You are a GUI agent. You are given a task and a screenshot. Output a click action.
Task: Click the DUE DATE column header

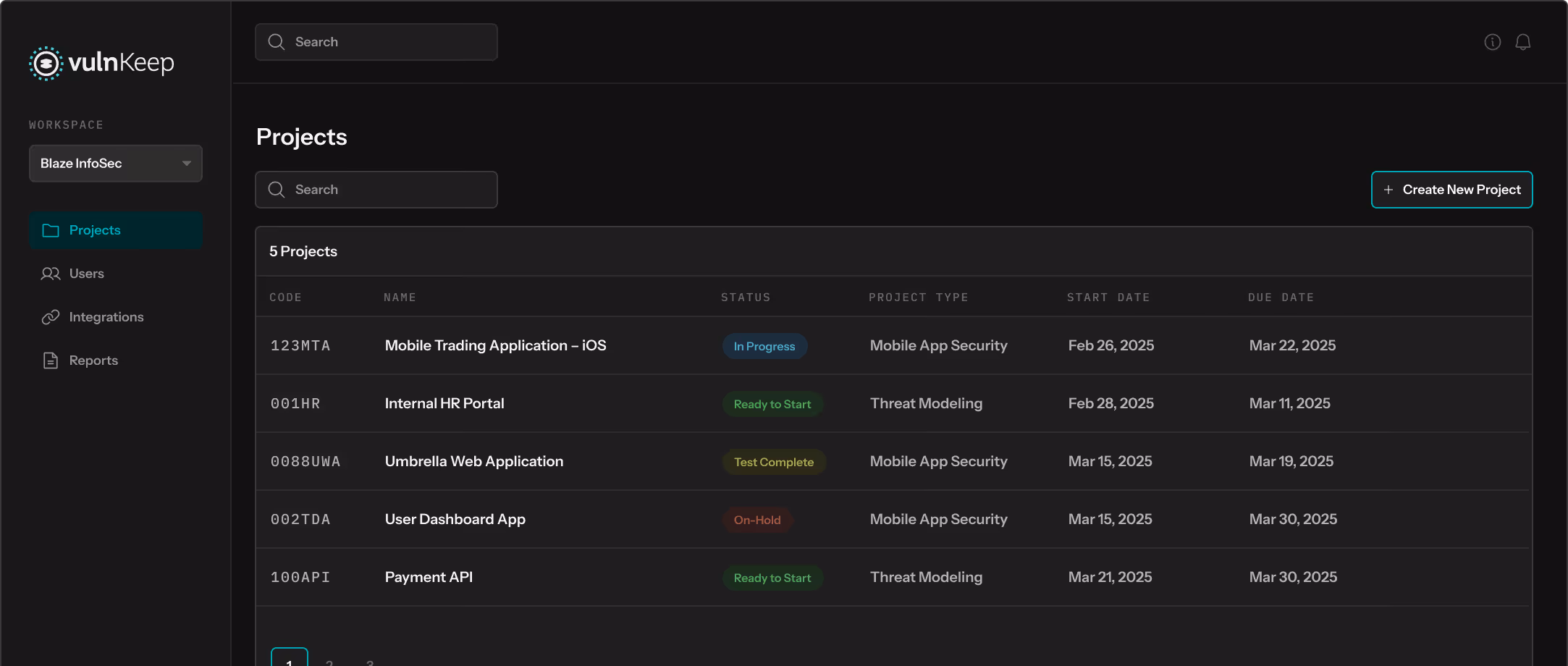pos(1281,298)
